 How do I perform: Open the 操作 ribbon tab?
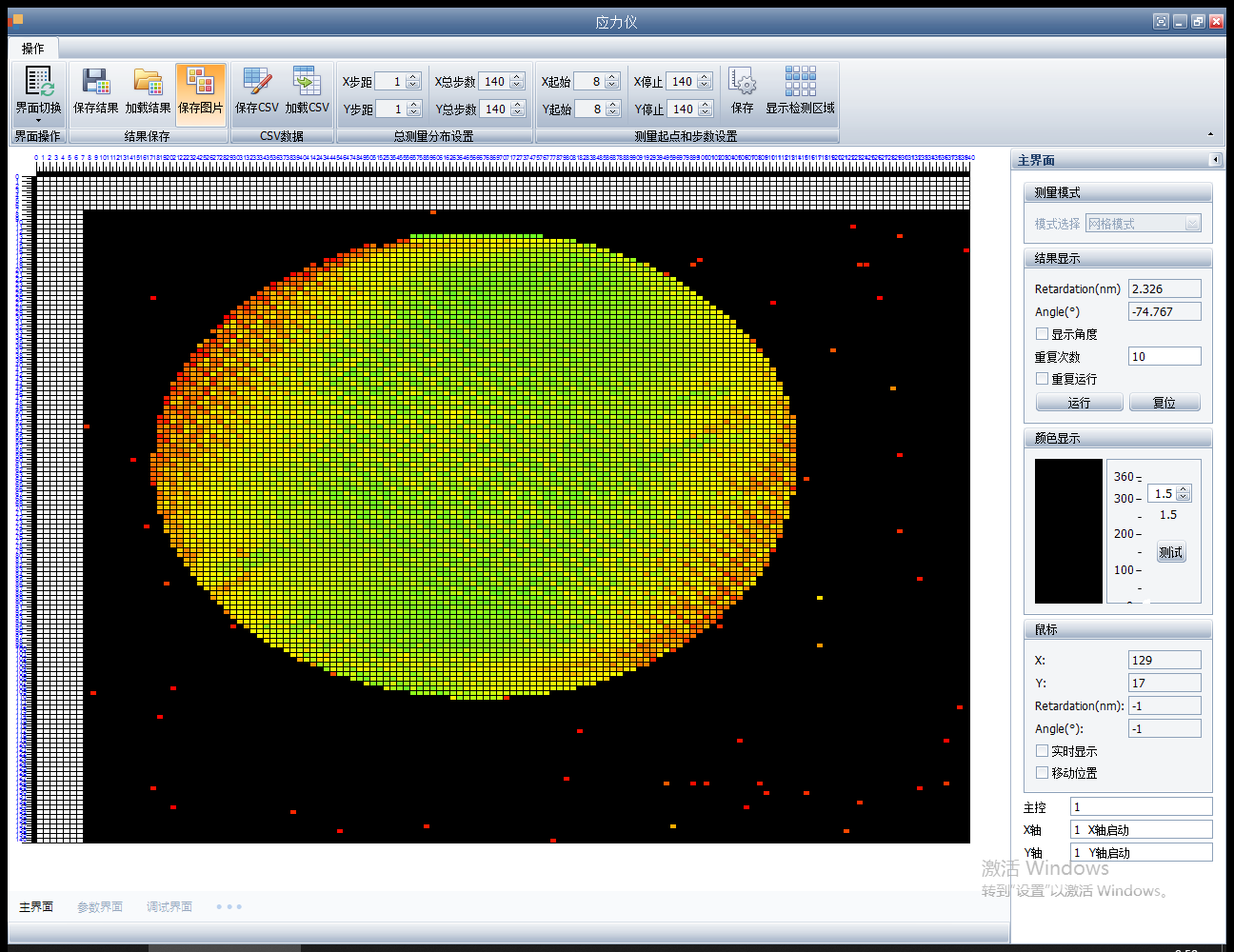point(33,49)
